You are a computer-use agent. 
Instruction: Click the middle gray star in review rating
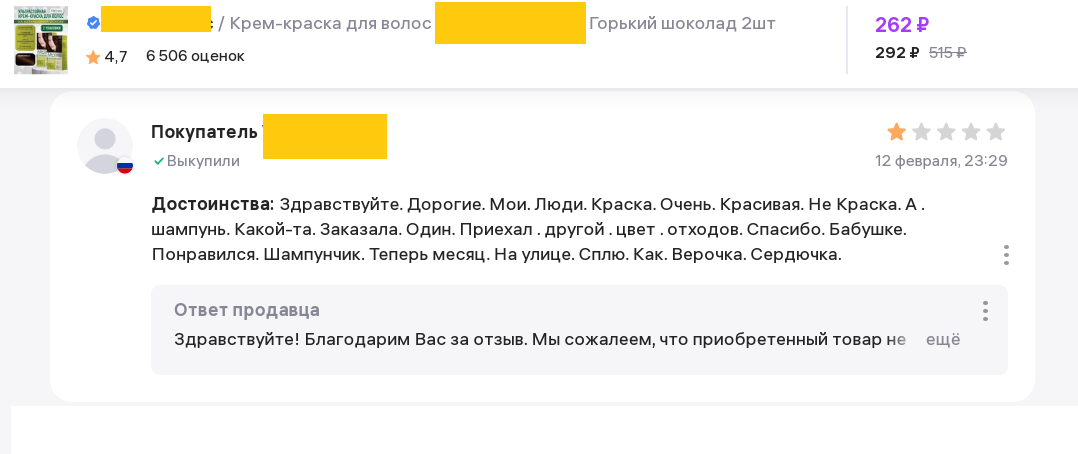[x=946, y=132]
